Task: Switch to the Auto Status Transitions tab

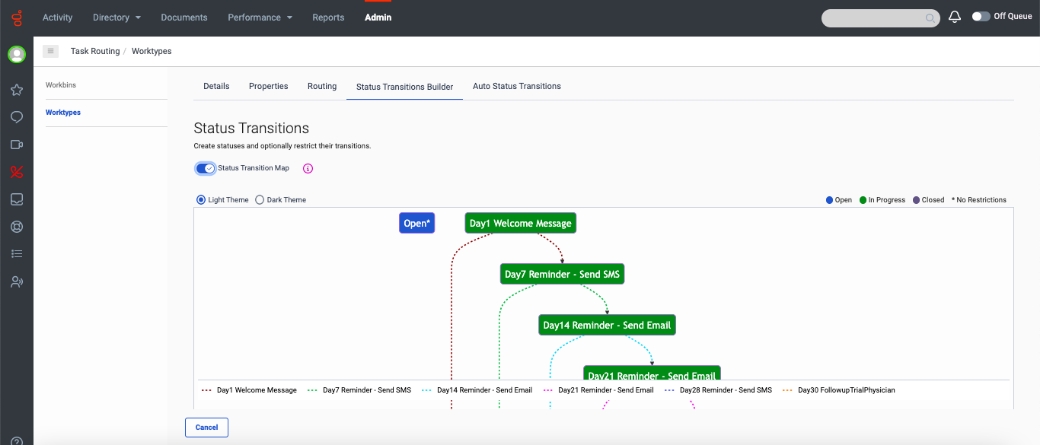Action: tap(516, 86)
